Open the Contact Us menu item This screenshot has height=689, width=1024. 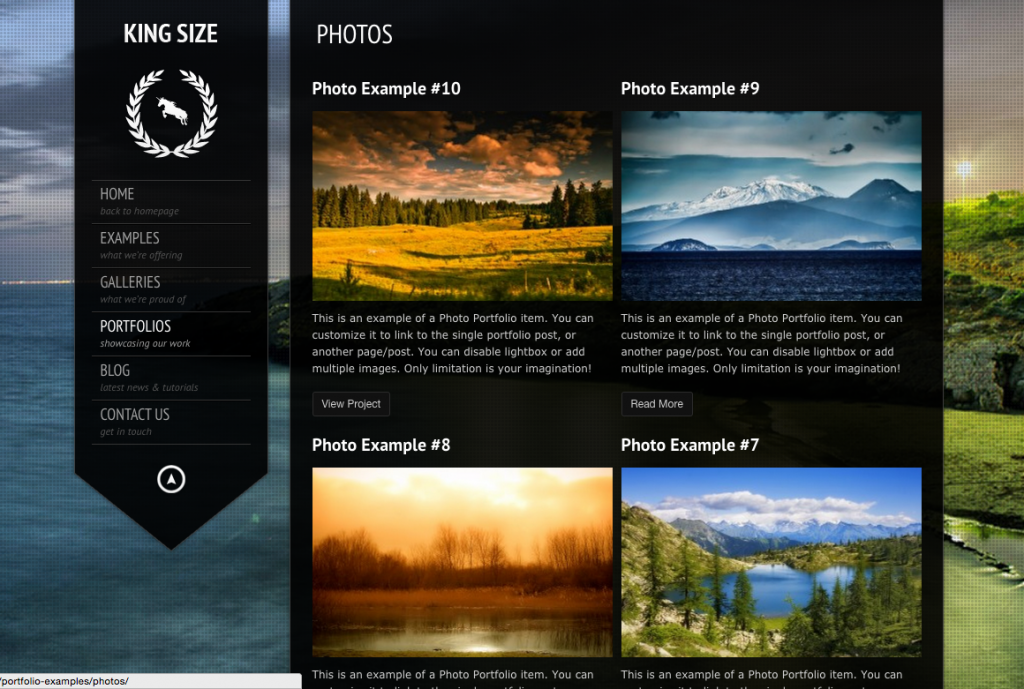[135, 414]
